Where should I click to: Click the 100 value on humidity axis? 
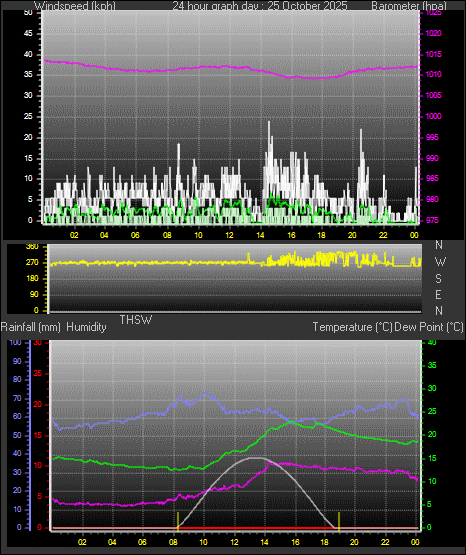point(16,342)
